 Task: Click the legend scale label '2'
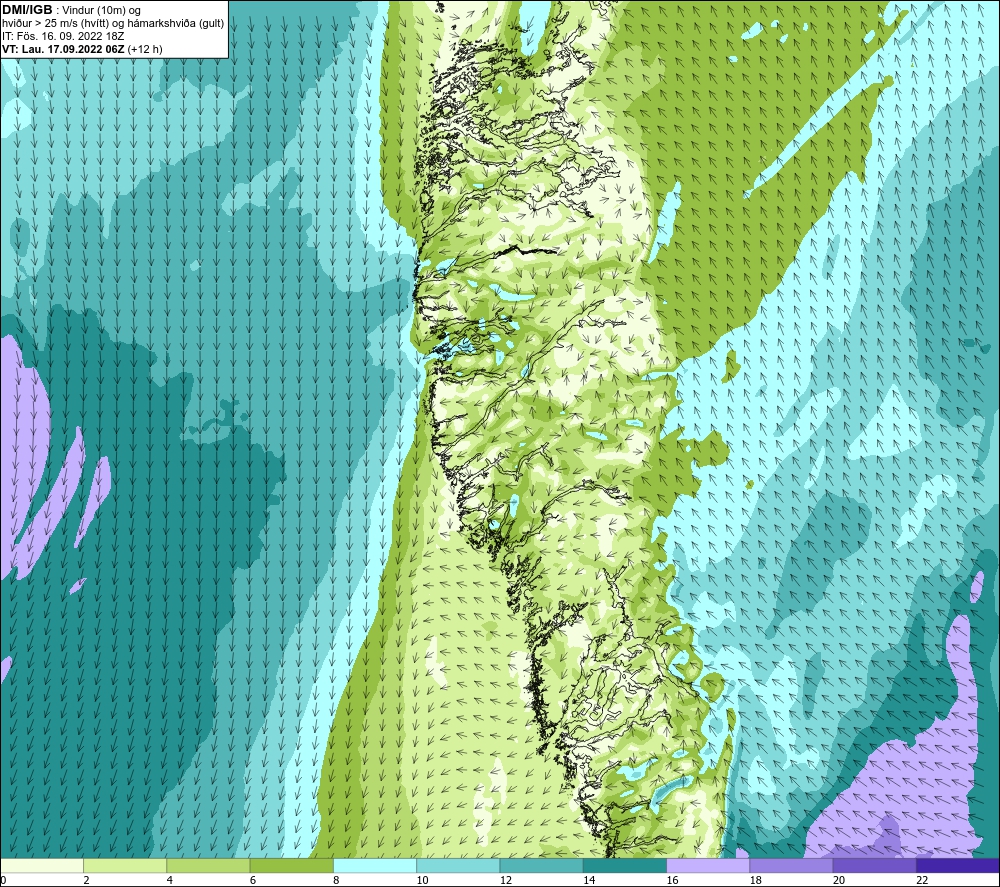[x=86, y=881]
